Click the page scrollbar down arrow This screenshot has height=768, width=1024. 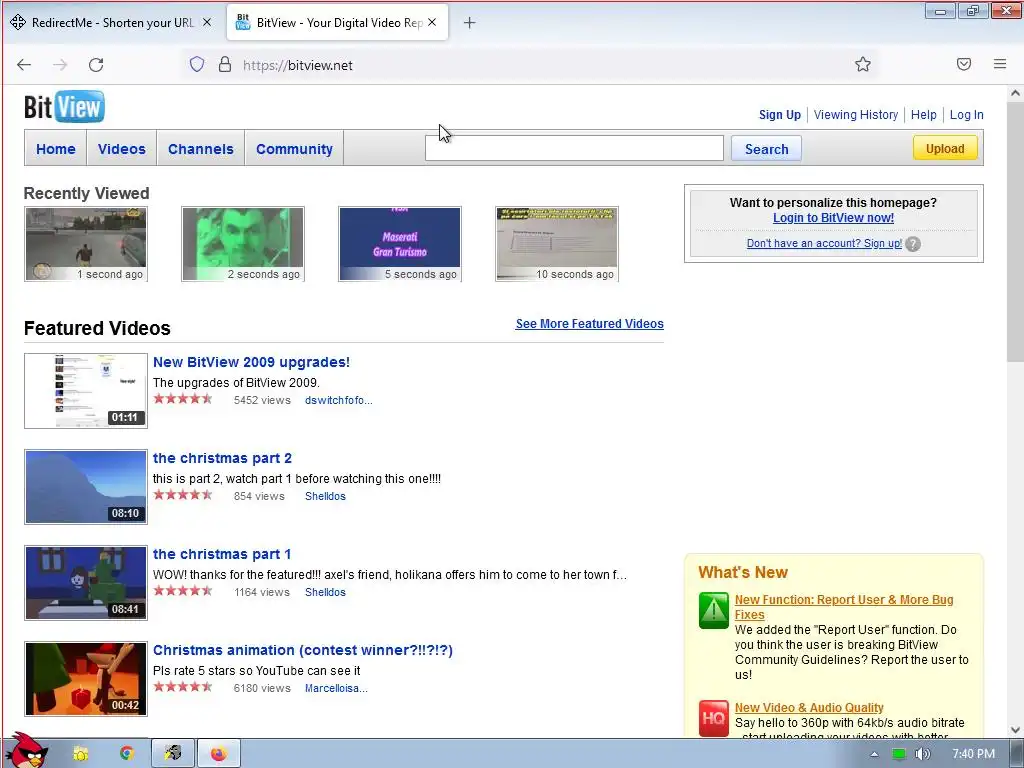(1015, 730)
